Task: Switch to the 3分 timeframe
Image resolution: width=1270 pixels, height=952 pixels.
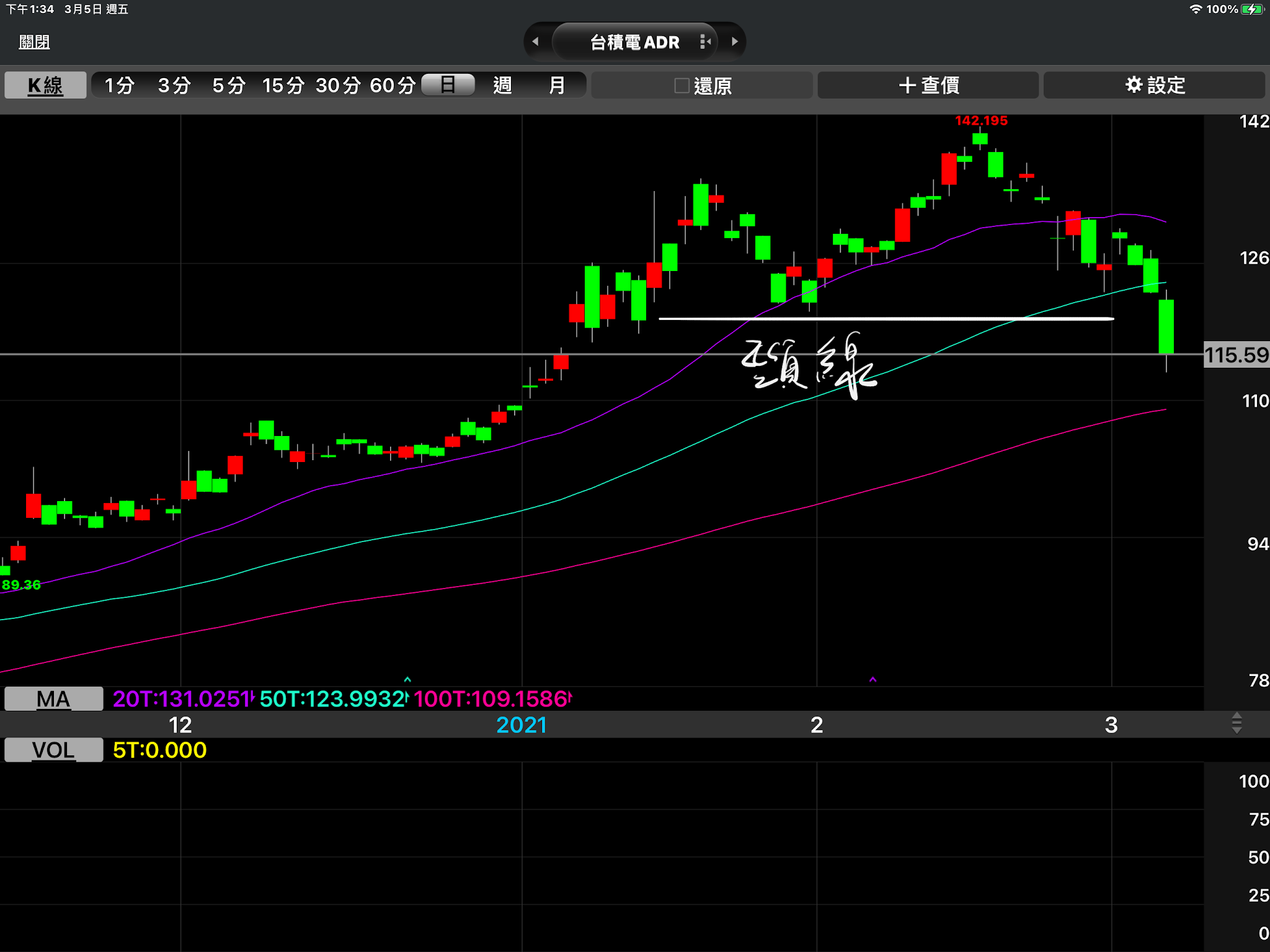Action: (x=174, y=85)
